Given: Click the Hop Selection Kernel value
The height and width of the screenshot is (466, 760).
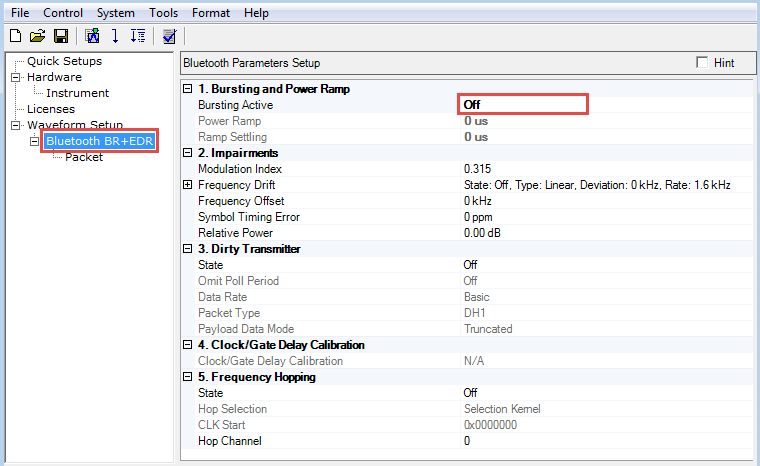Looking at the screenshot, I should tap(502, 409).
